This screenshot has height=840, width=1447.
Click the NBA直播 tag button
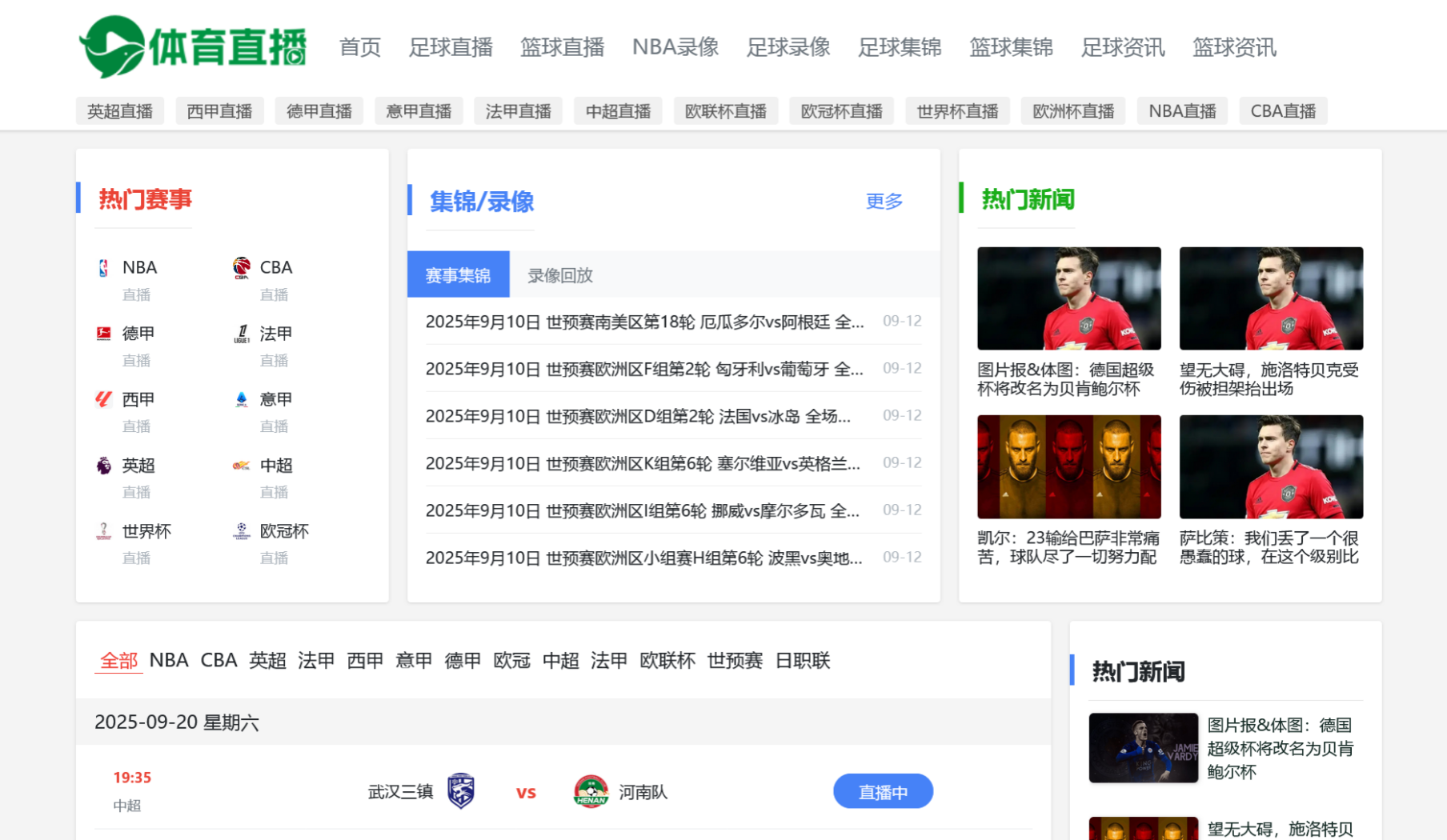1182,111
